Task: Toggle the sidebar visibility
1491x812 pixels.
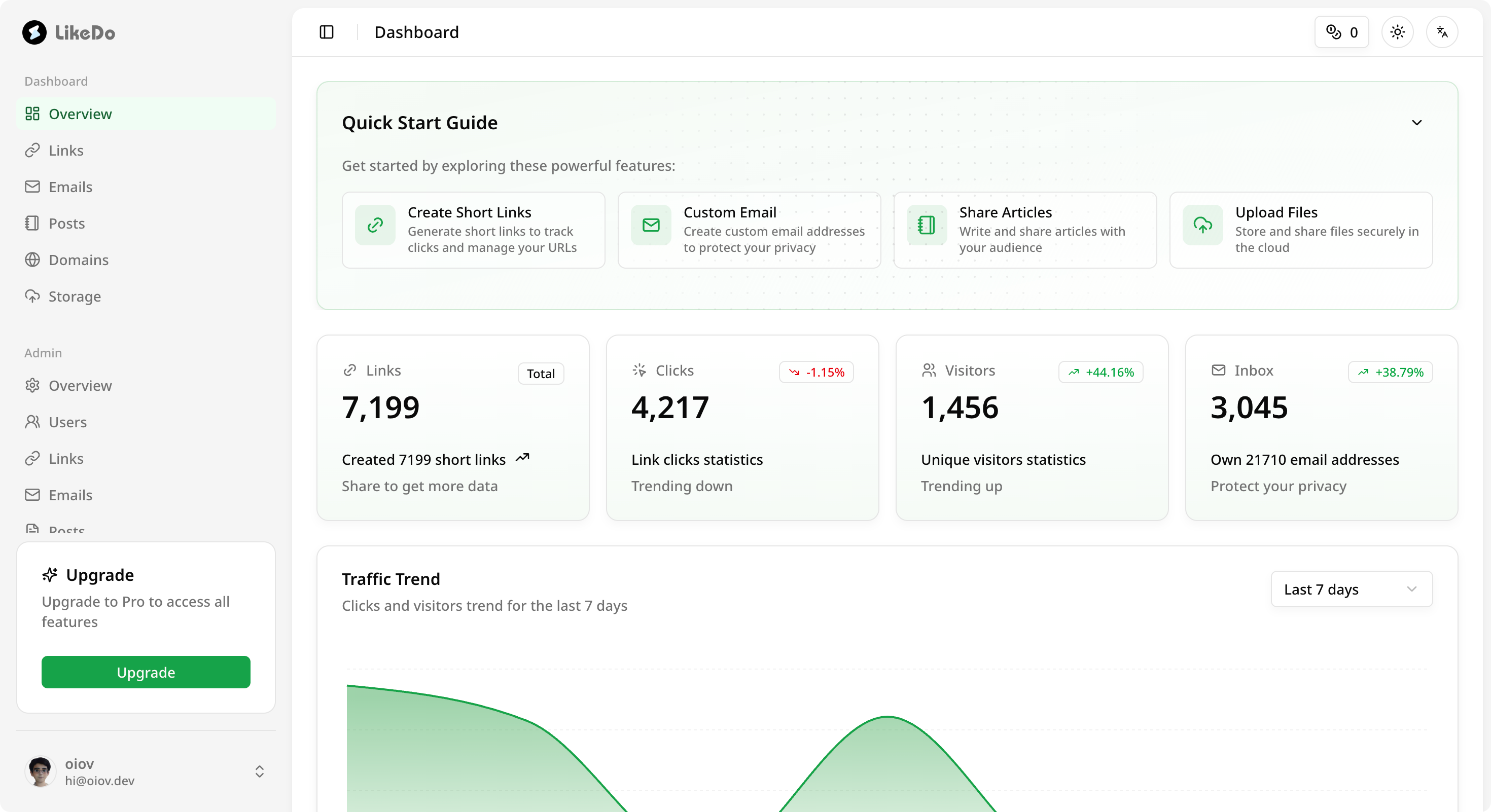Action: click(326, 32)
